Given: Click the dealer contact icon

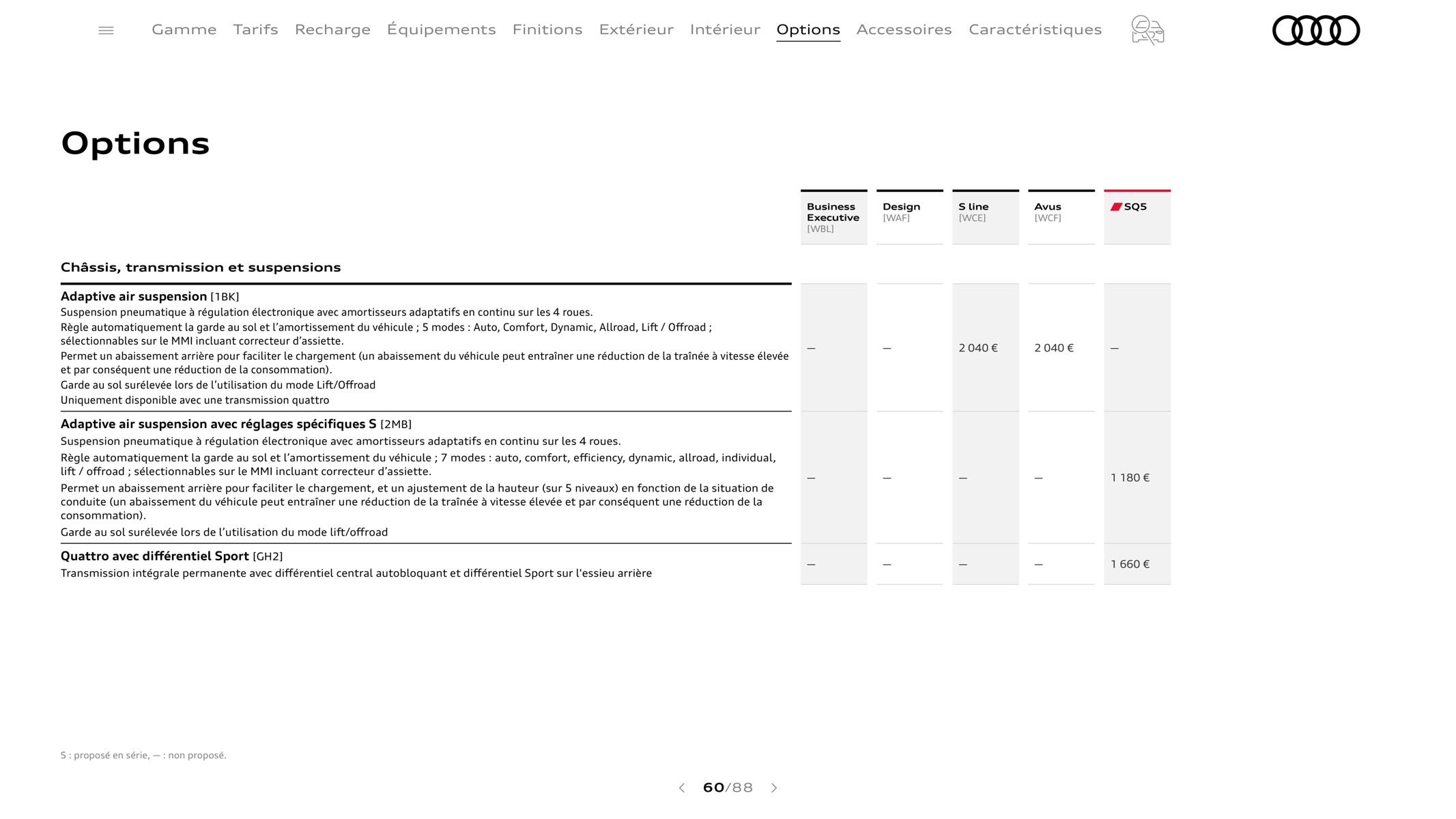Looking at the screenshot, I should [x=1147, y=30].
